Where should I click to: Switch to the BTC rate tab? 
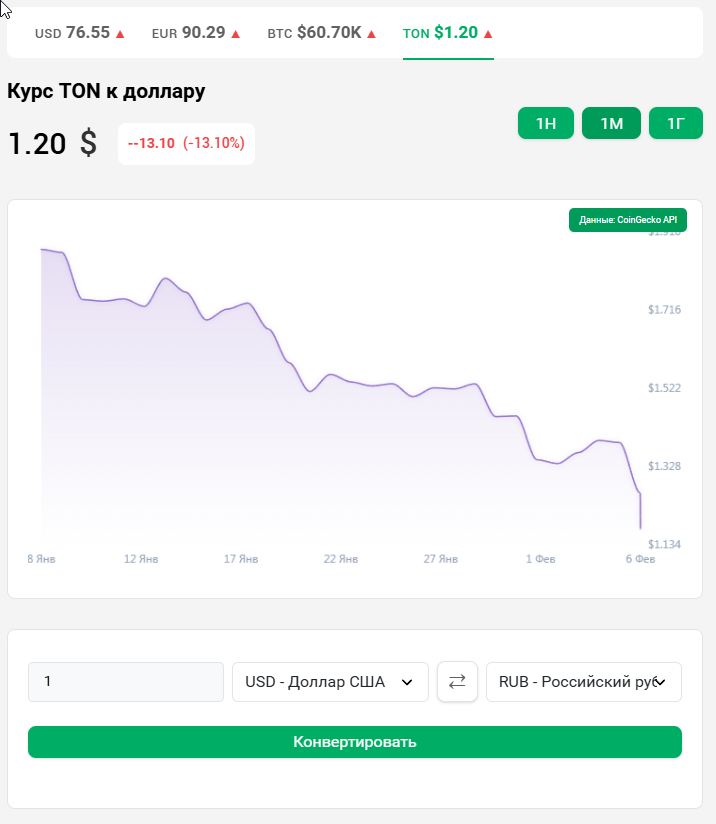[314, 33]
